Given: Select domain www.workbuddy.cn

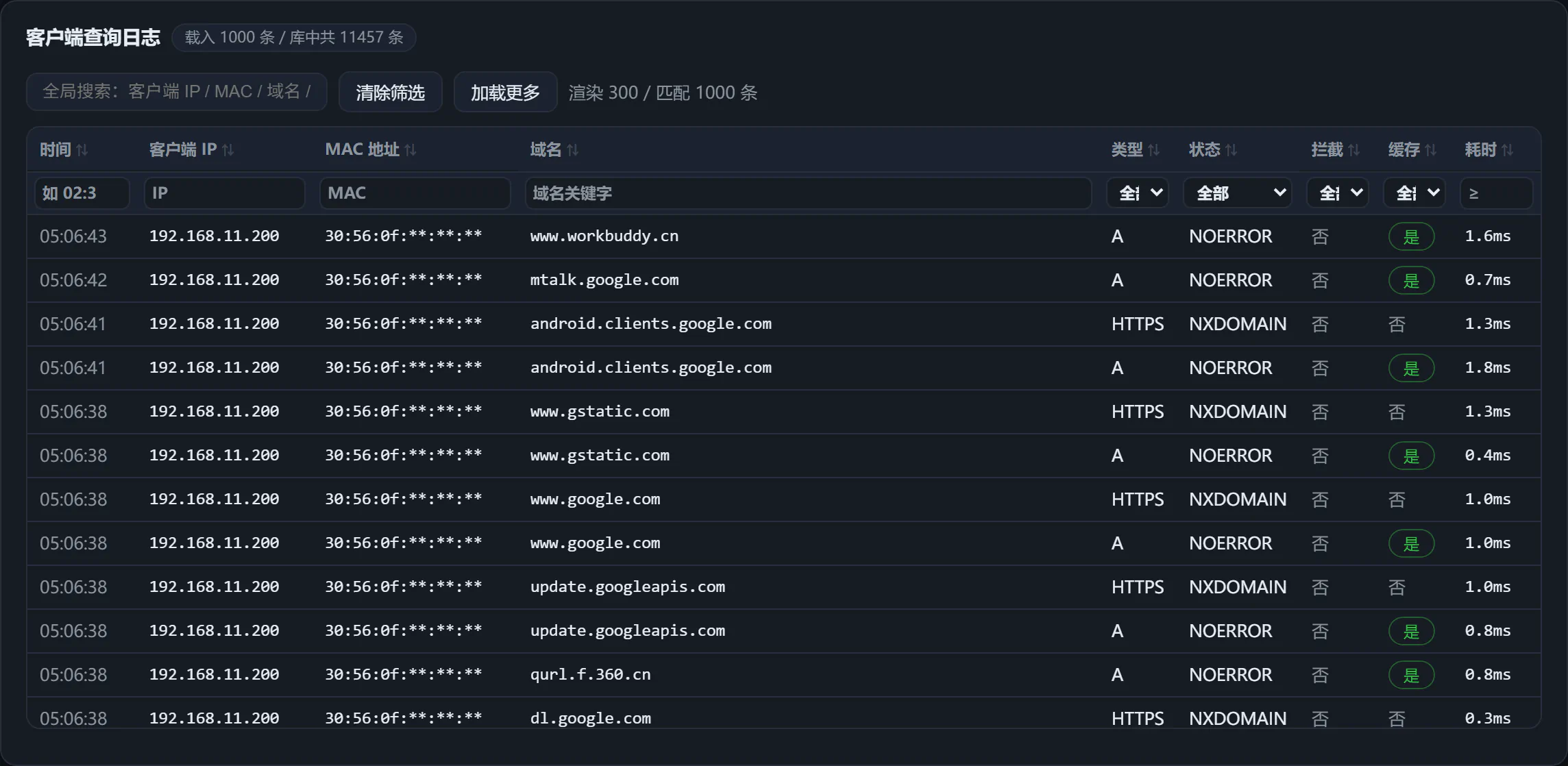Looking at the screenshot, I should (604, 236).
